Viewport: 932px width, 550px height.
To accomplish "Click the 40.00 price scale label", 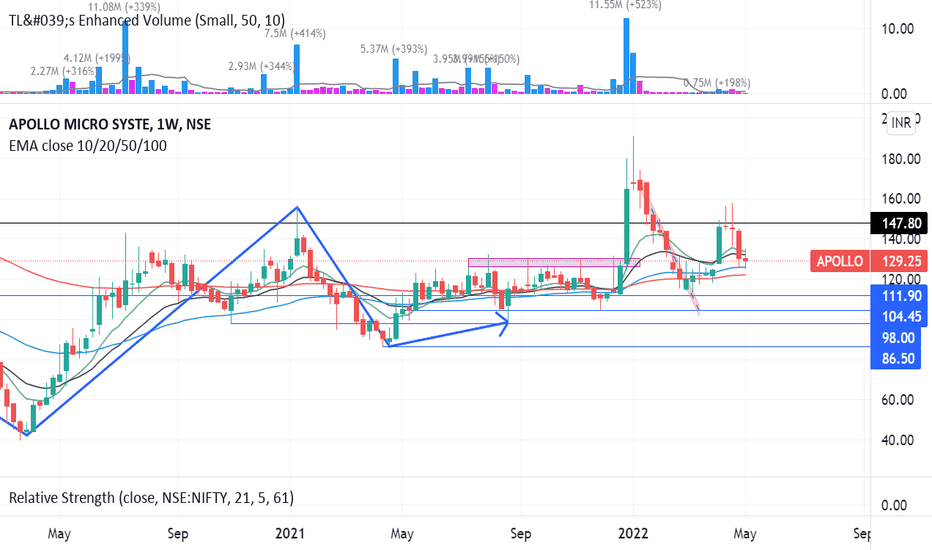I will pyautogui.click(x=898, y=440).
